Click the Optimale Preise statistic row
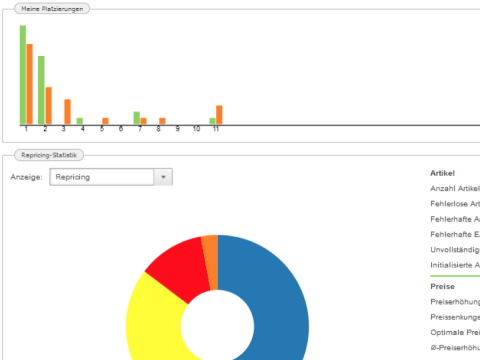 (x=455, y=332)
